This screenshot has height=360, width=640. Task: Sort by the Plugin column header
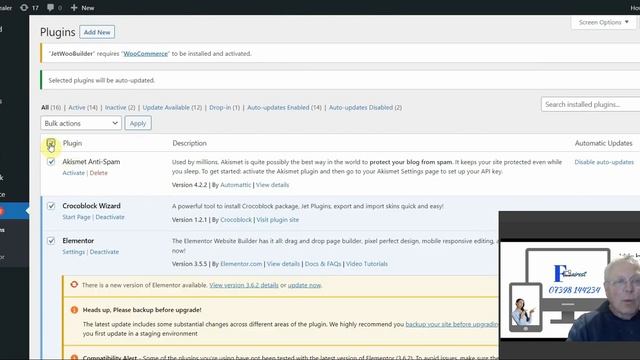click(x=72, y=143)
